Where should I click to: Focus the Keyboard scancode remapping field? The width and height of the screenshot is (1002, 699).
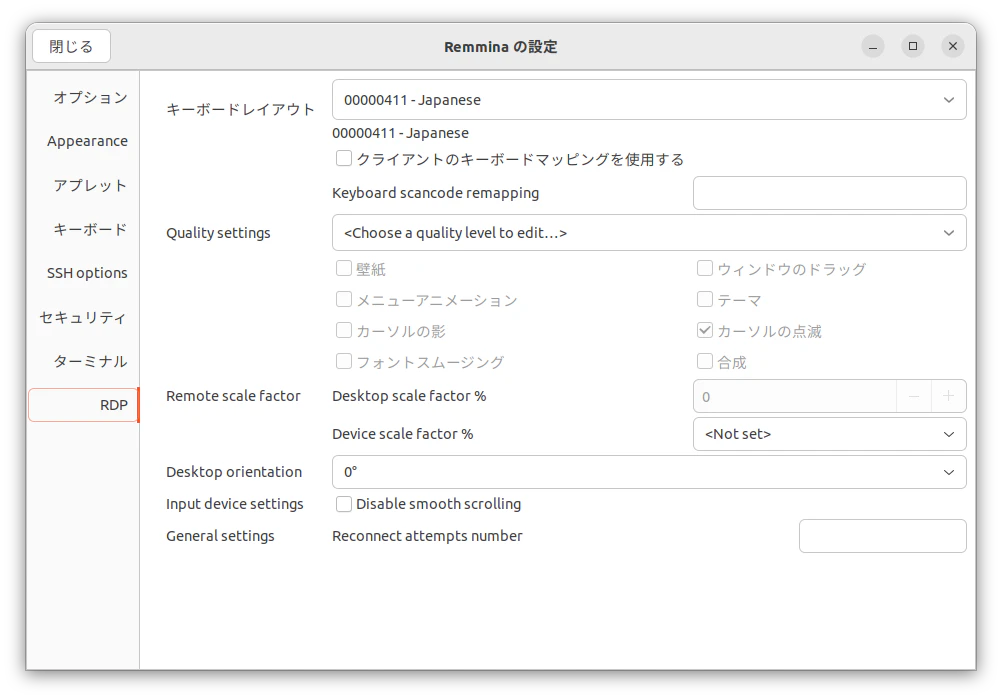click(x=829, y=193)
